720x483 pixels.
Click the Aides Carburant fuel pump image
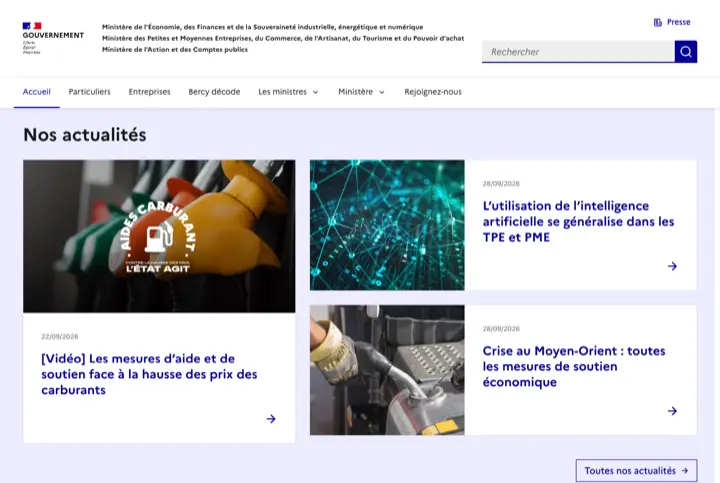[x=159, y=236]
